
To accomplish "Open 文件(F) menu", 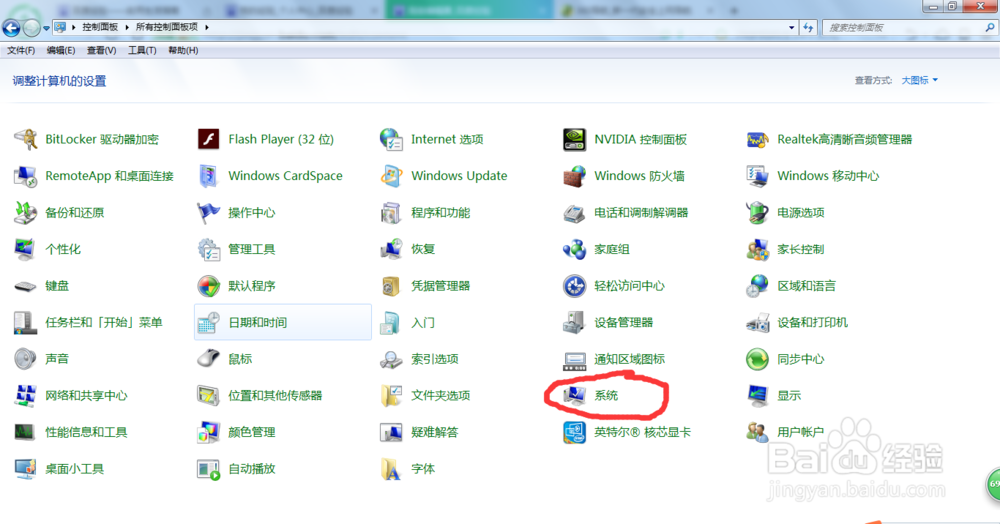I will tap(21, 50).
